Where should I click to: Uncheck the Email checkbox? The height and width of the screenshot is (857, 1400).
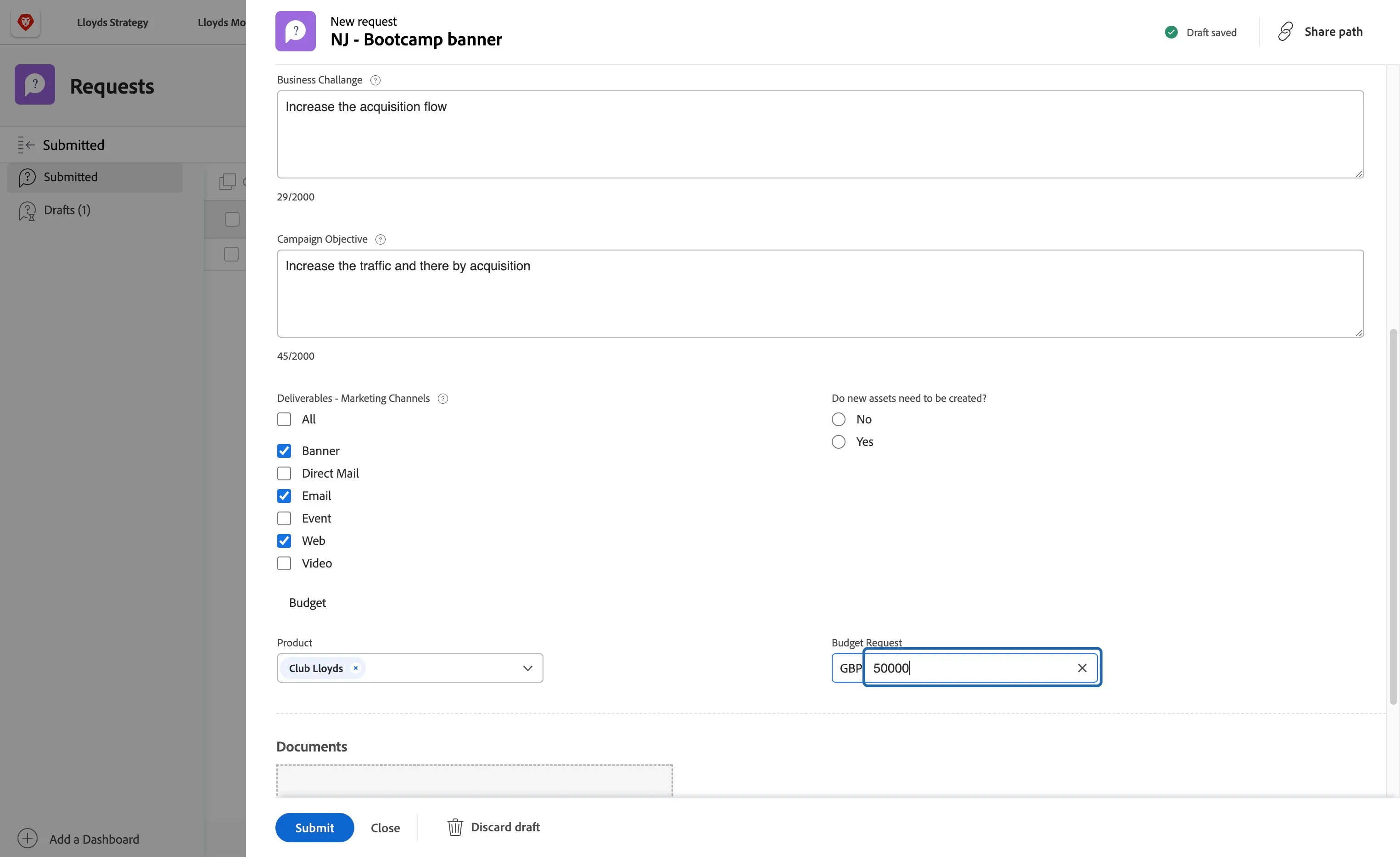click(x=284, y=496)
